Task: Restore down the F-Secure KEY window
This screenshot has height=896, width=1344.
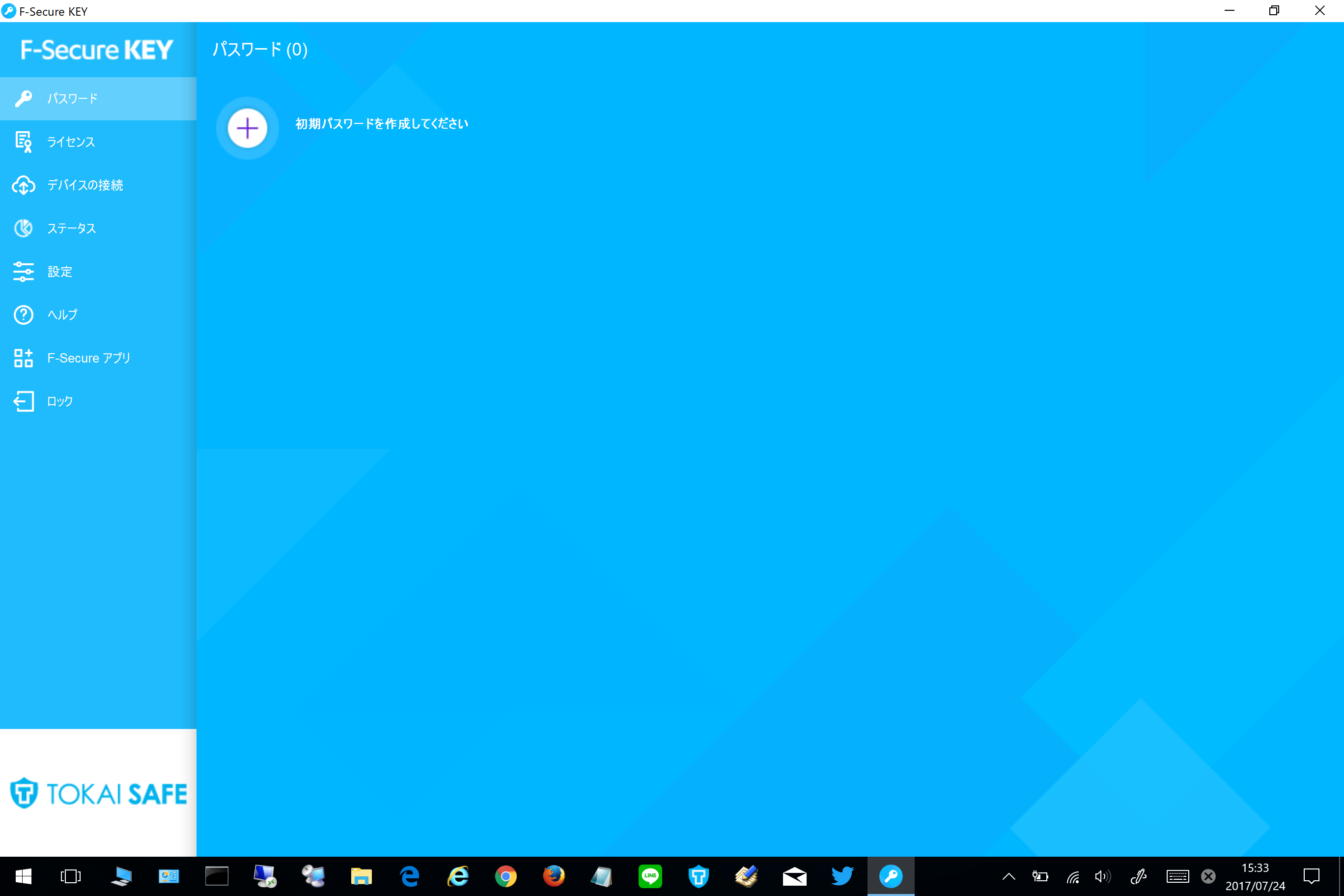Action: pyautogui.click(x=1274, y=11)
